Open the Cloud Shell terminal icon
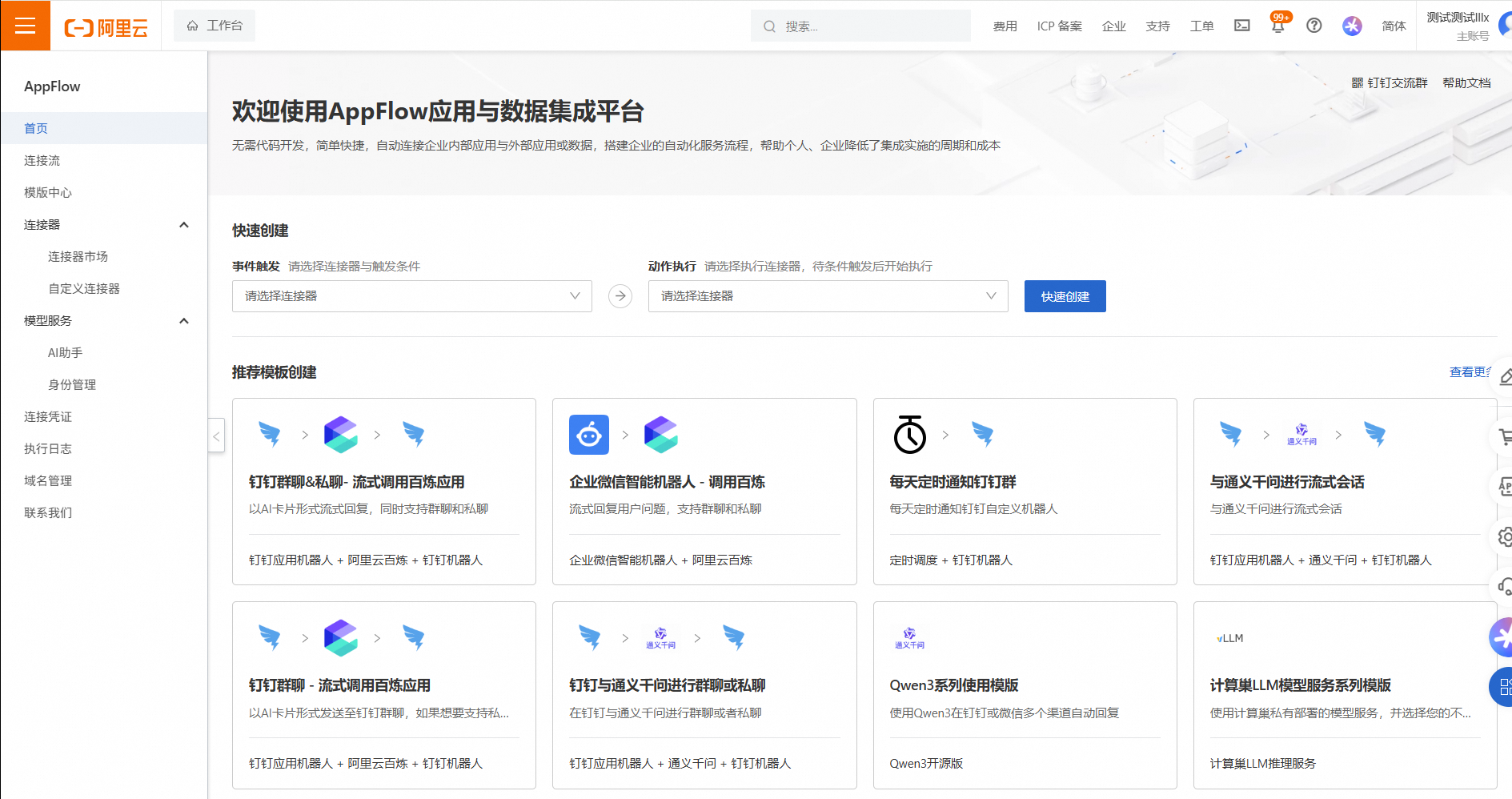This screenshot has width=1512, height=799. tap(1241, 26)
